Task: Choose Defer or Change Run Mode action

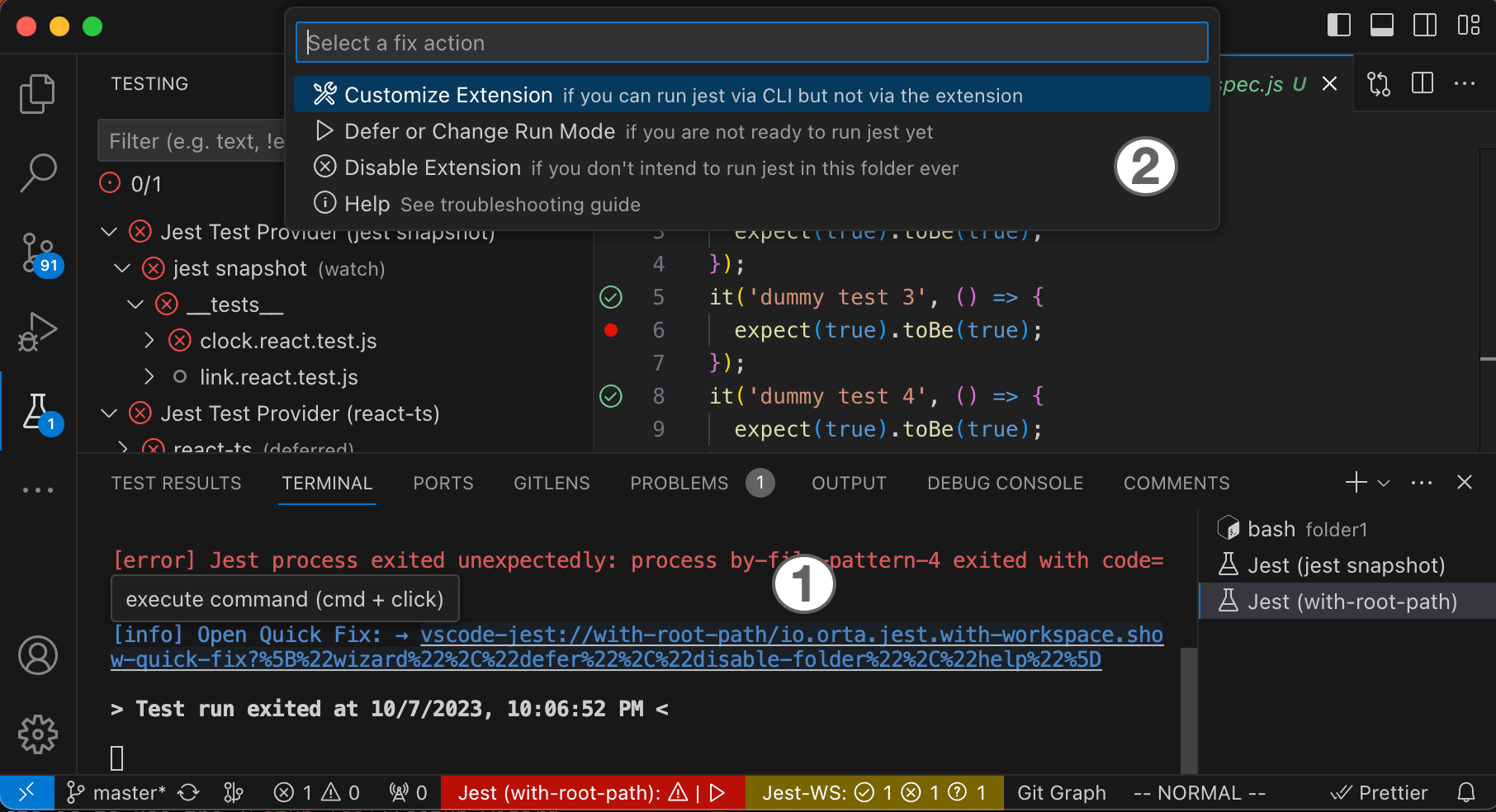Action: point(752,131)
